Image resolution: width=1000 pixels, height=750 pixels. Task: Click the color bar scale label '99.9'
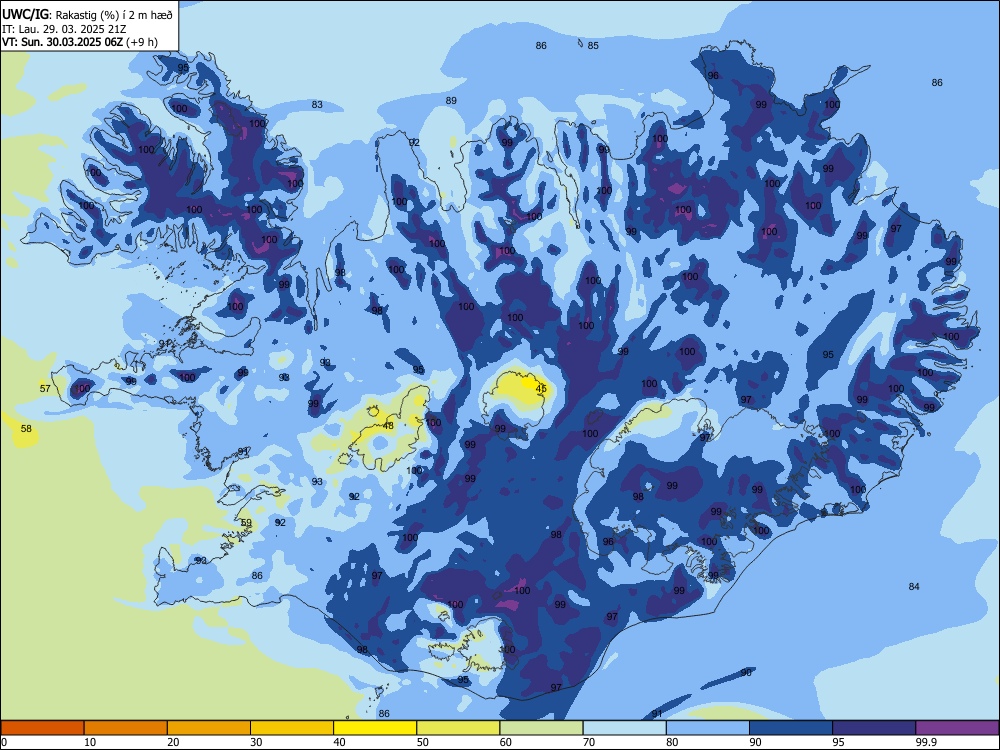pos(926,742)
